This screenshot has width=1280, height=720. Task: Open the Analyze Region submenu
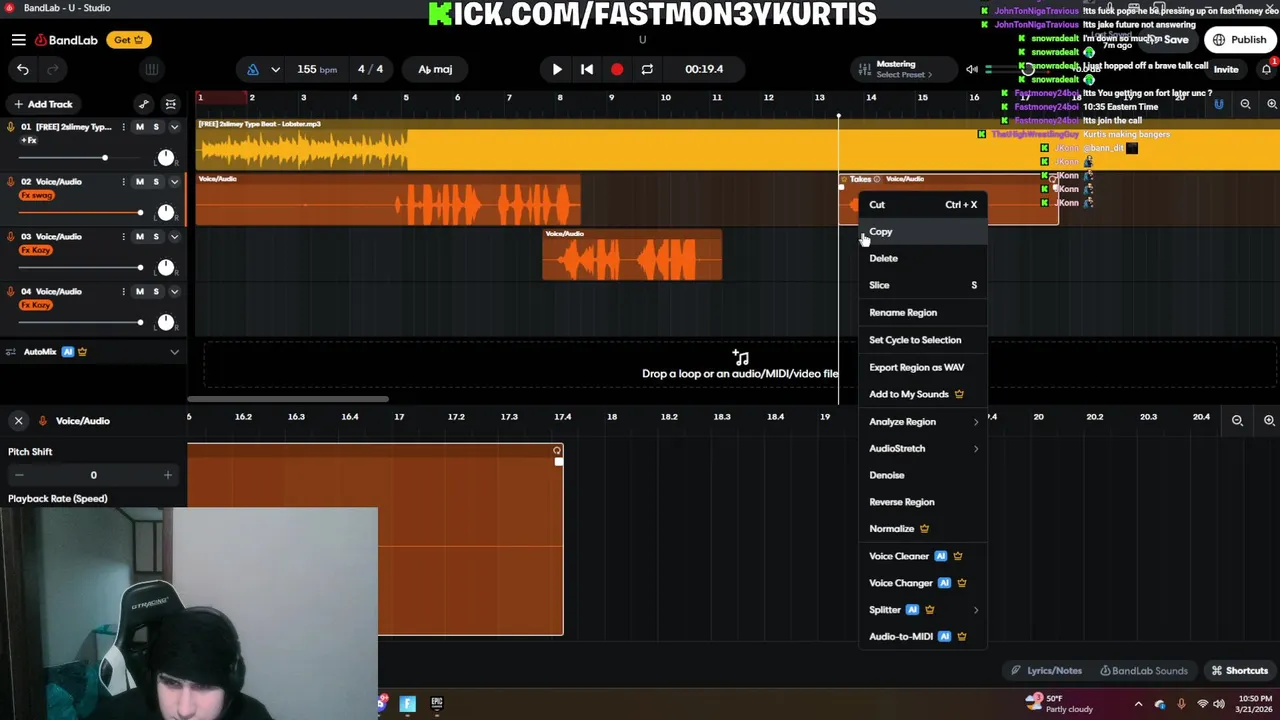pos(923,422)
